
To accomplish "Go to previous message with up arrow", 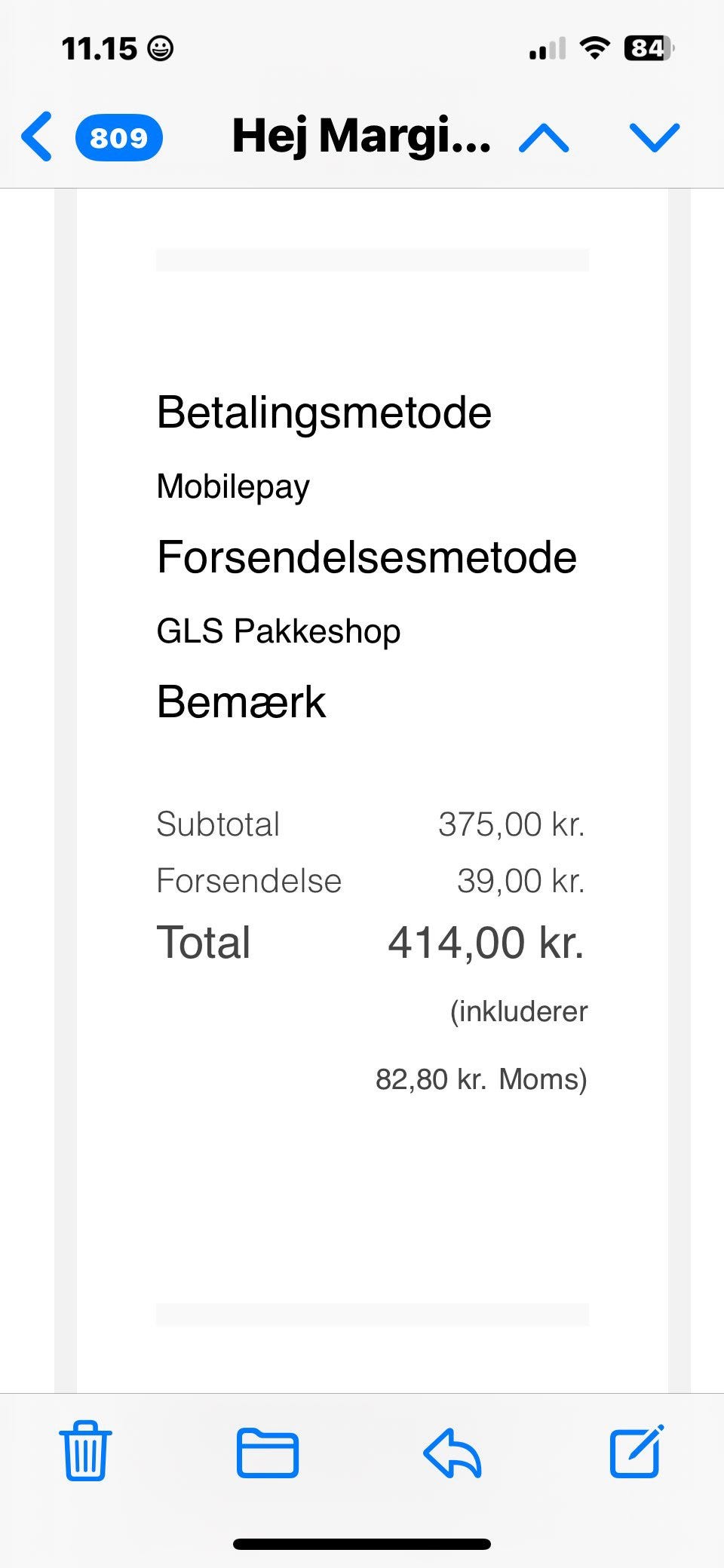I will tap(544, 138).
